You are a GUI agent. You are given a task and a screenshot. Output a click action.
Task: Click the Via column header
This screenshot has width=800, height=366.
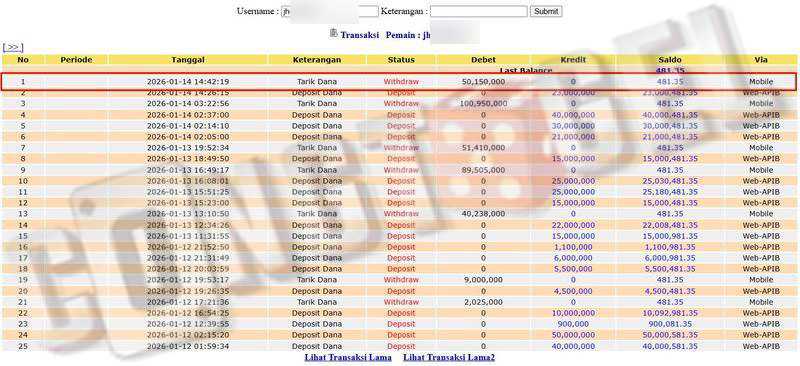(x=761, y=60)
